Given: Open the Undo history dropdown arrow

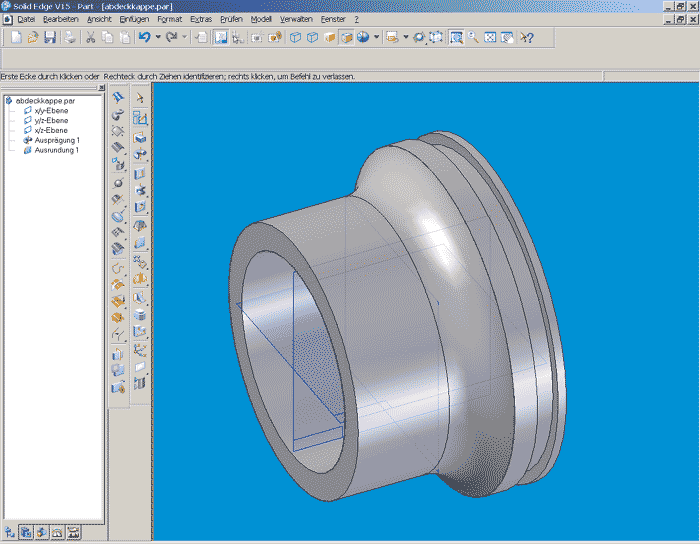Looking at the screenshot, I should coord(158,37).
